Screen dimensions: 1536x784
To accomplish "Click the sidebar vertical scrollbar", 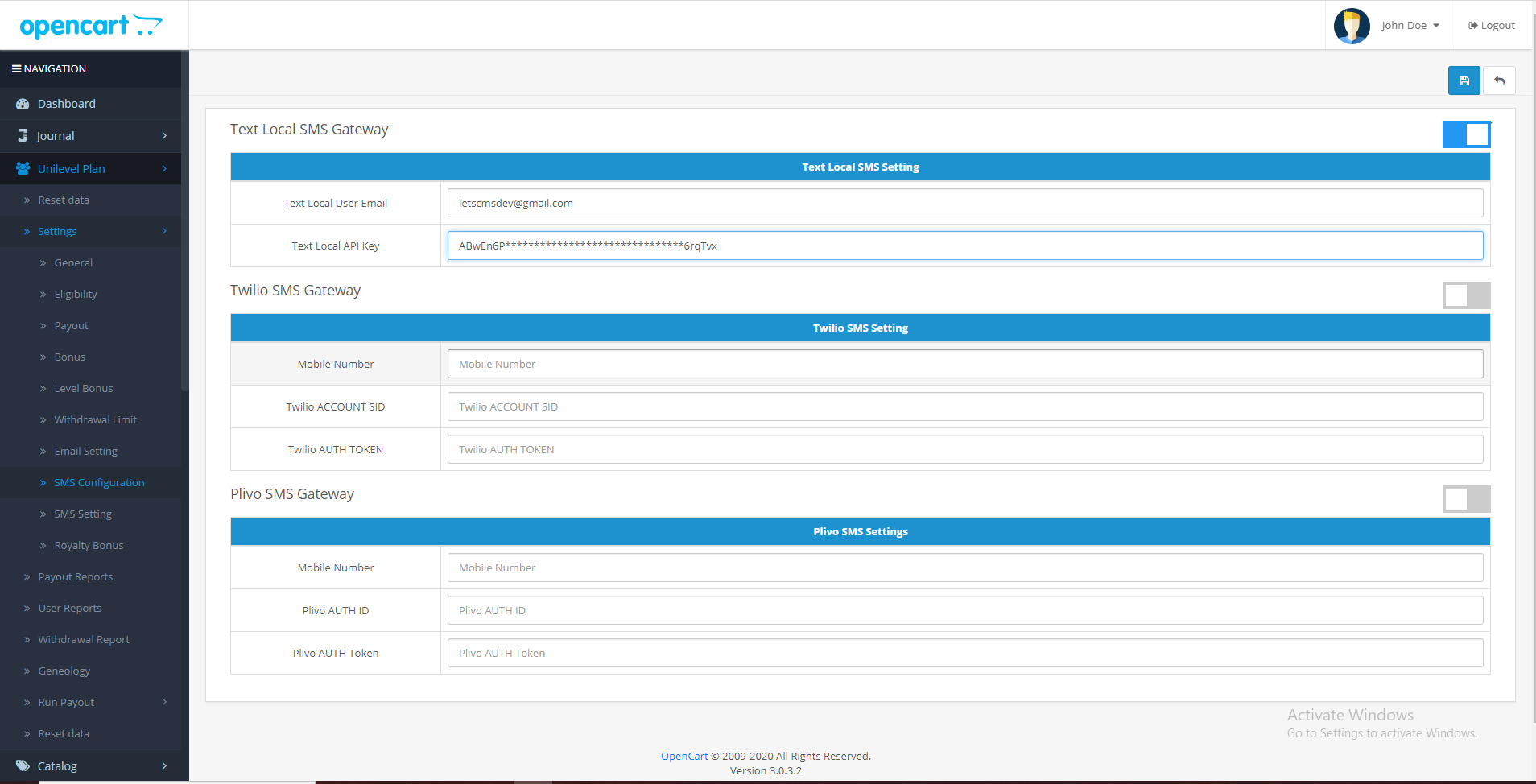I will coord(184,241).
